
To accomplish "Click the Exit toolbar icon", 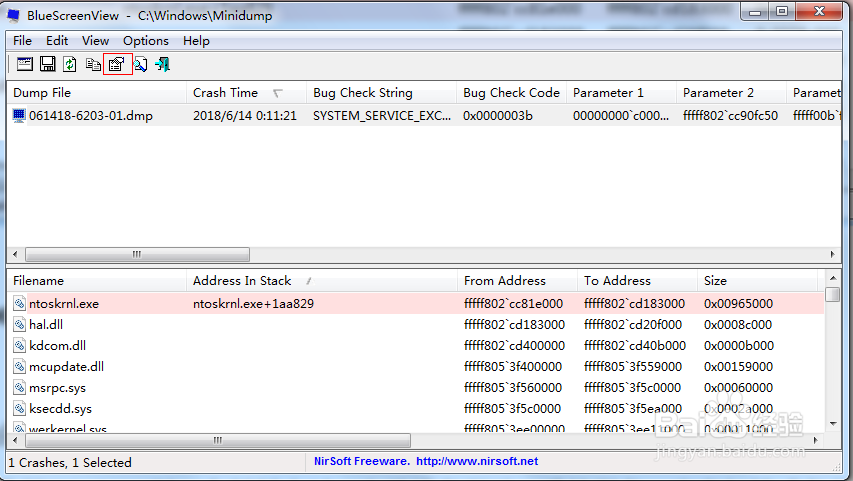I will (163, 64).
